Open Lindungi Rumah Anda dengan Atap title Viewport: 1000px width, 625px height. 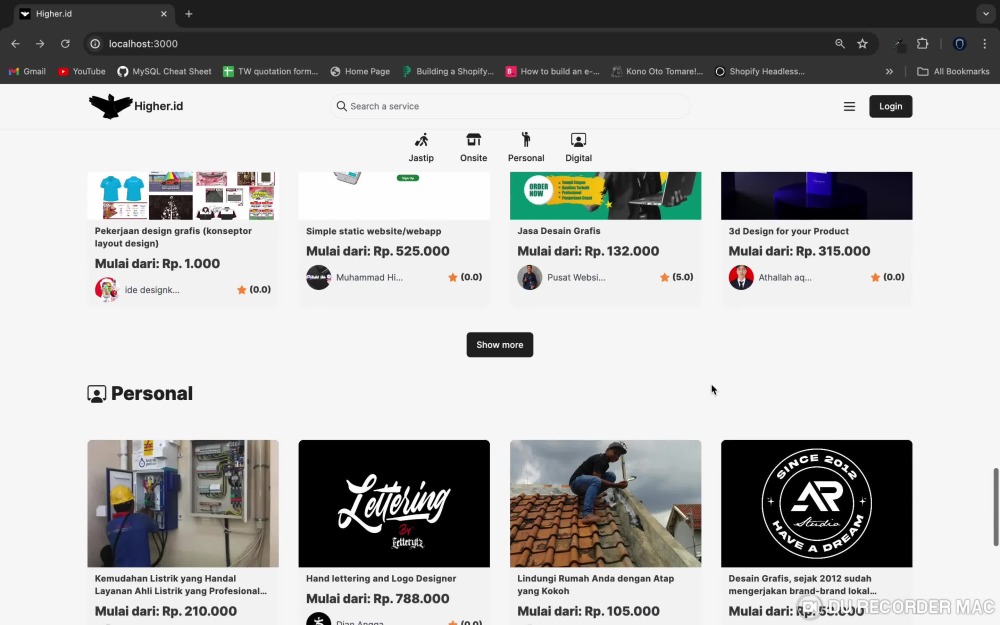click(596, 585)
